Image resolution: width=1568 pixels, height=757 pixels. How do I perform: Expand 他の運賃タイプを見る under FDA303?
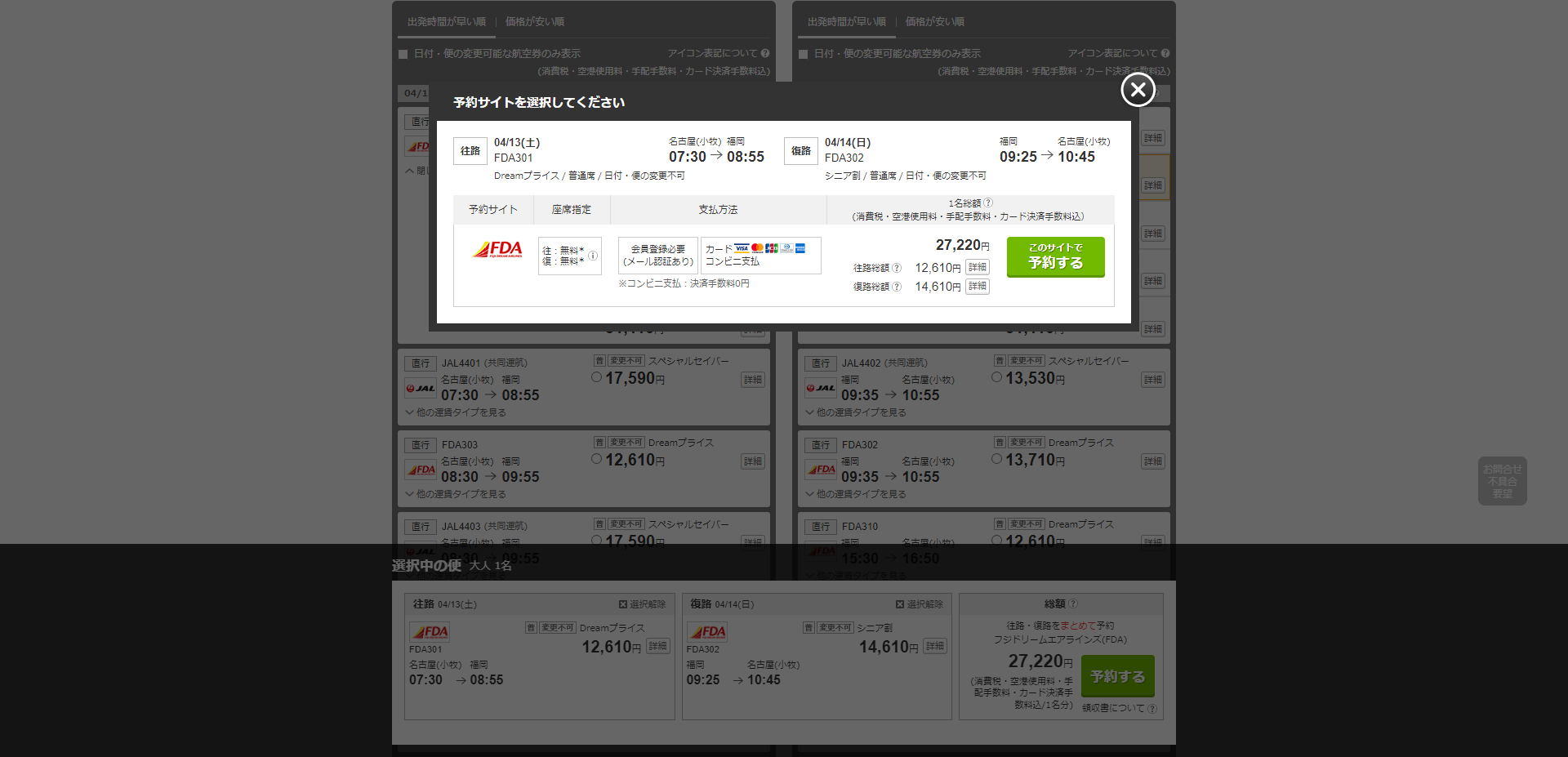pyautogui.click(x=456, y=494)
